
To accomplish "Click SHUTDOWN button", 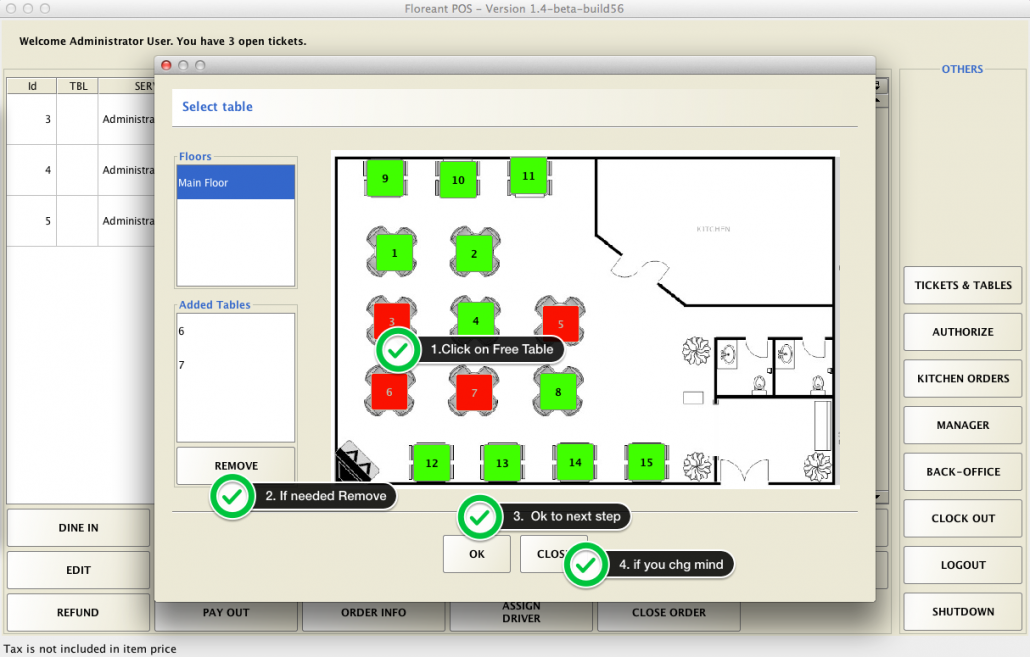I will pos(963,612).
